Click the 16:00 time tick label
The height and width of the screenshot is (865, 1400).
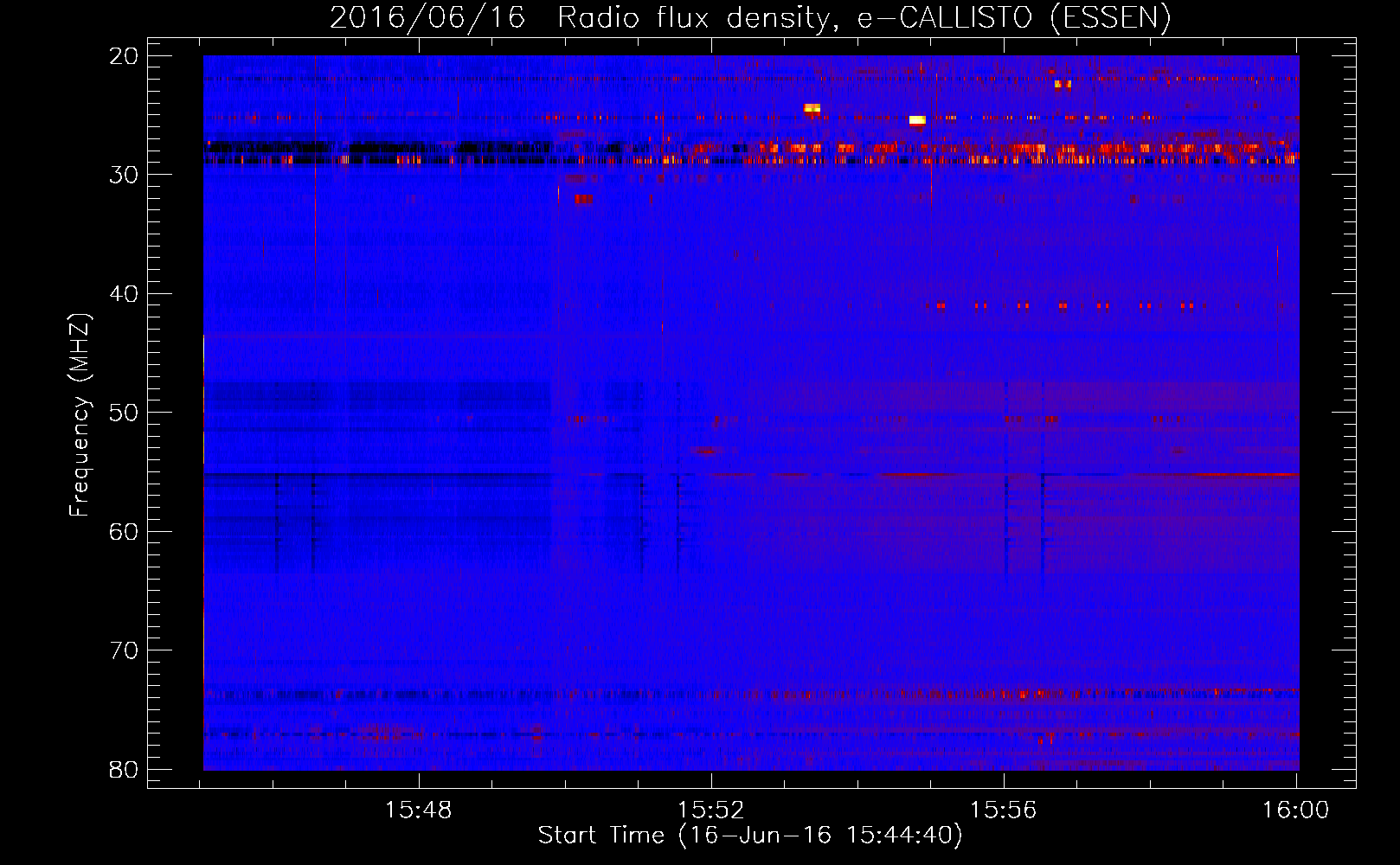(x=1295, y=810)
